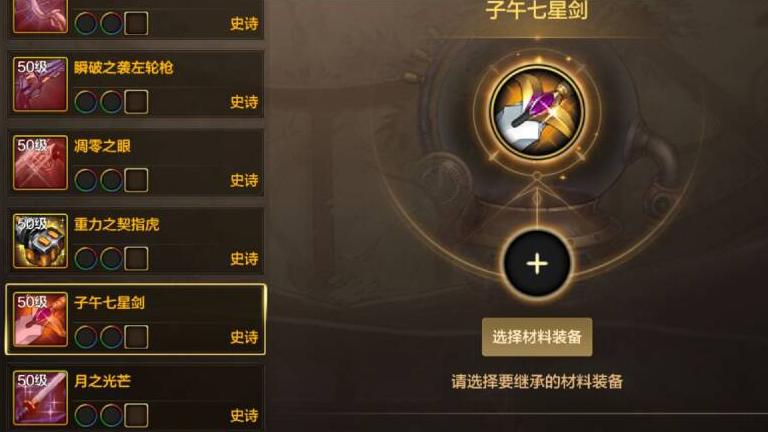Click the square slot of 月之光芒
Viewport: 768px width, 432px height.
click(x=136, y=415)
